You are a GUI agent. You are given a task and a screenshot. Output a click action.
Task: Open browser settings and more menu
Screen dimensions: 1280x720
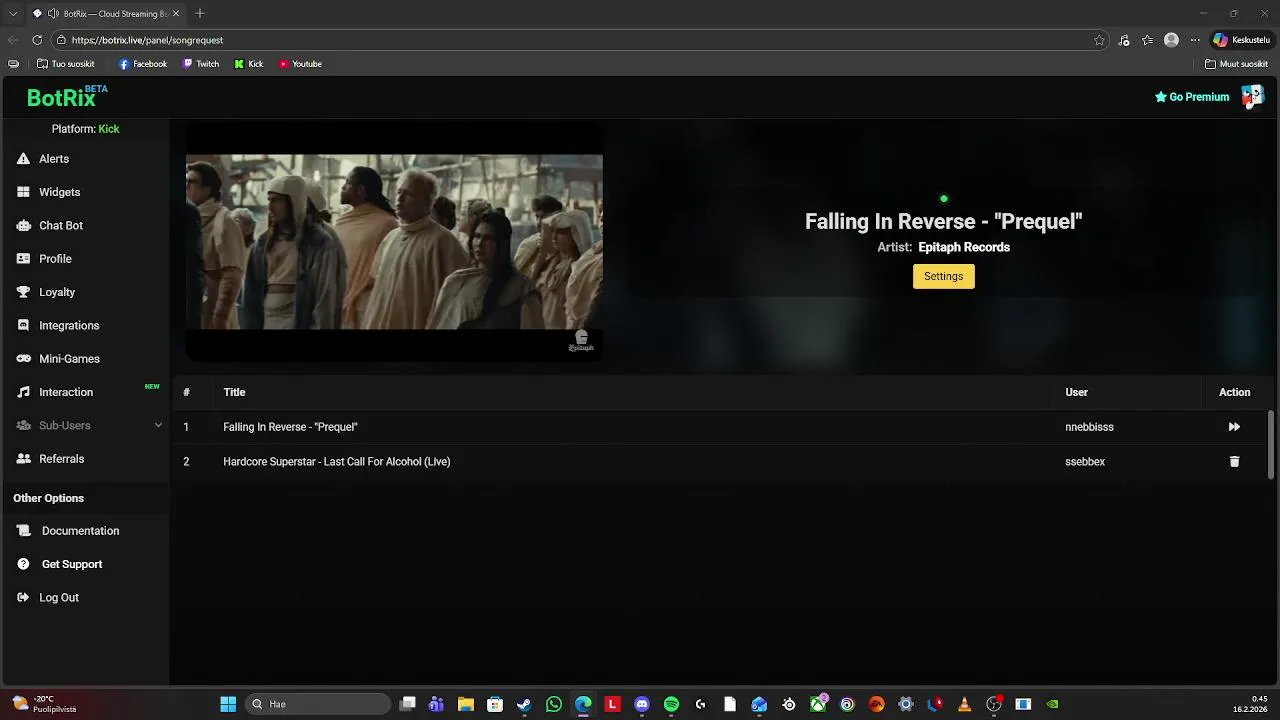(1194, 40)
